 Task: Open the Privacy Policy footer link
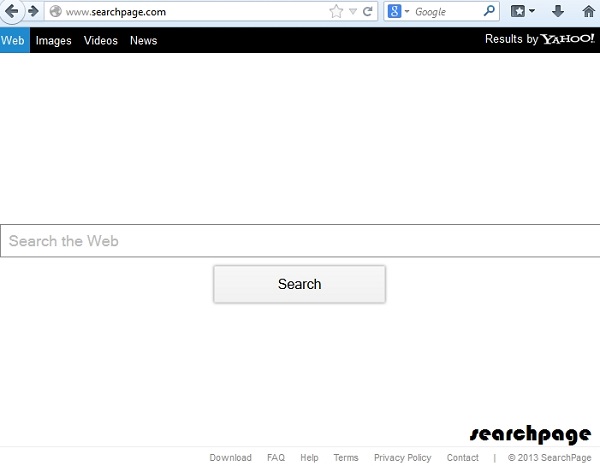point(402,458)
